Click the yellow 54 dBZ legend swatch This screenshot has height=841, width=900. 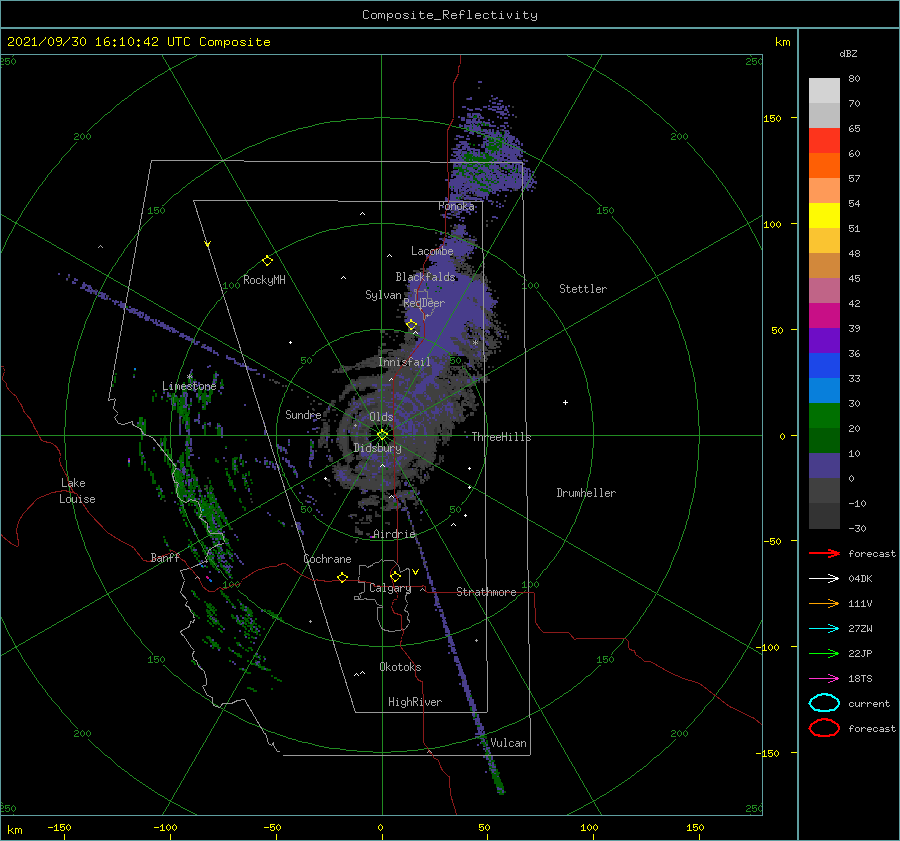coord(824,215)
